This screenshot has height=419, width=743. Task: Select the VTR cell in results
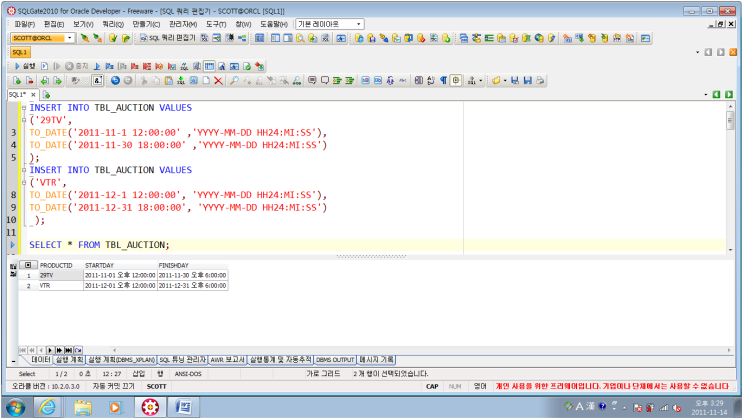point(61,286)
